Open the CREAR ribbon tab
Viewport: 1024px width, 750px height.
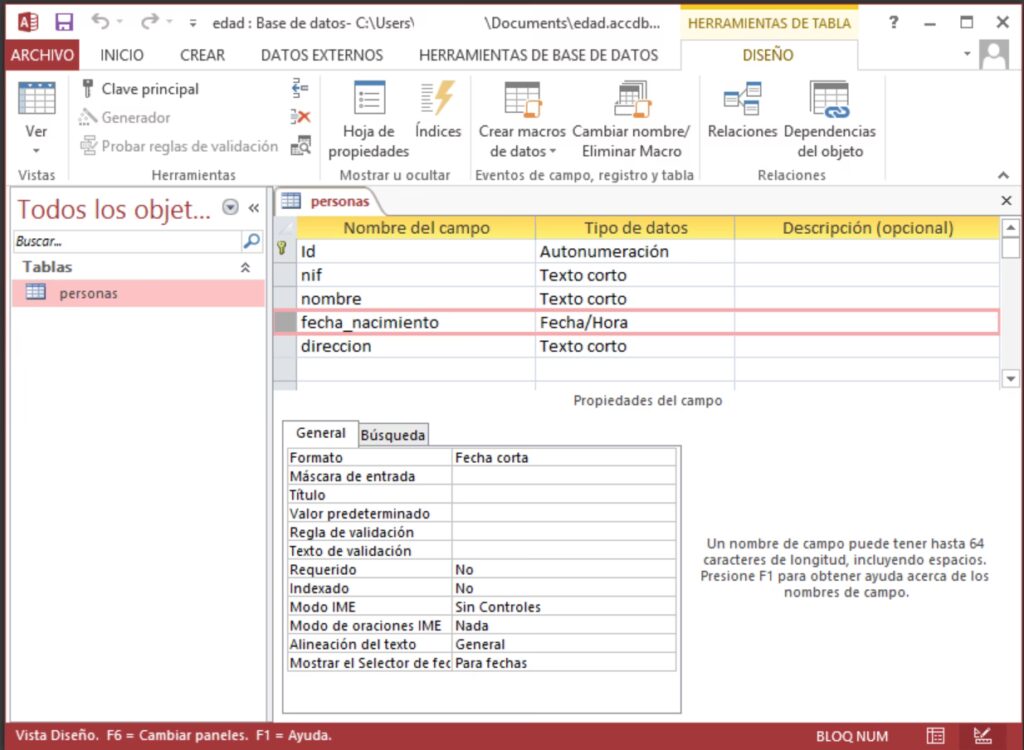[202, 55]
